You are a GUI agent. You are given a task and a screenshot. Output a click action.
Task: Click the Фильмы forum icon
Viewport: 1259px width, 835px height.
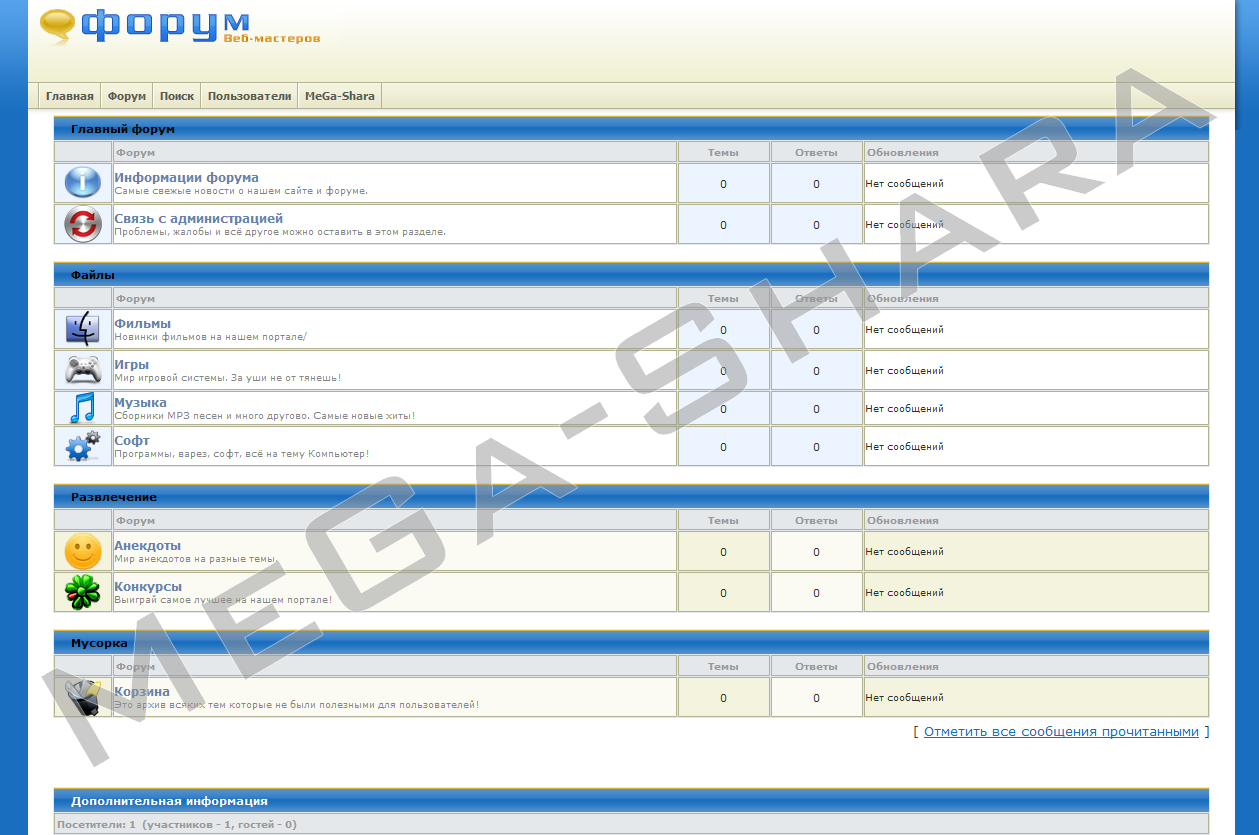pos(83,329)
